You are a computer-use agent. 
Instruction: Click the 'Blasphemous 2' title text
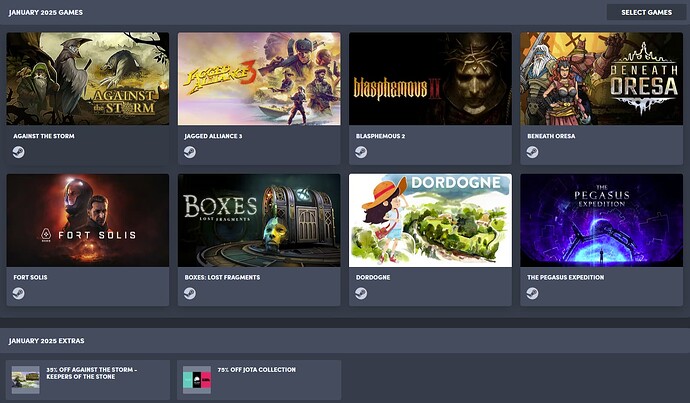[380, 136]
